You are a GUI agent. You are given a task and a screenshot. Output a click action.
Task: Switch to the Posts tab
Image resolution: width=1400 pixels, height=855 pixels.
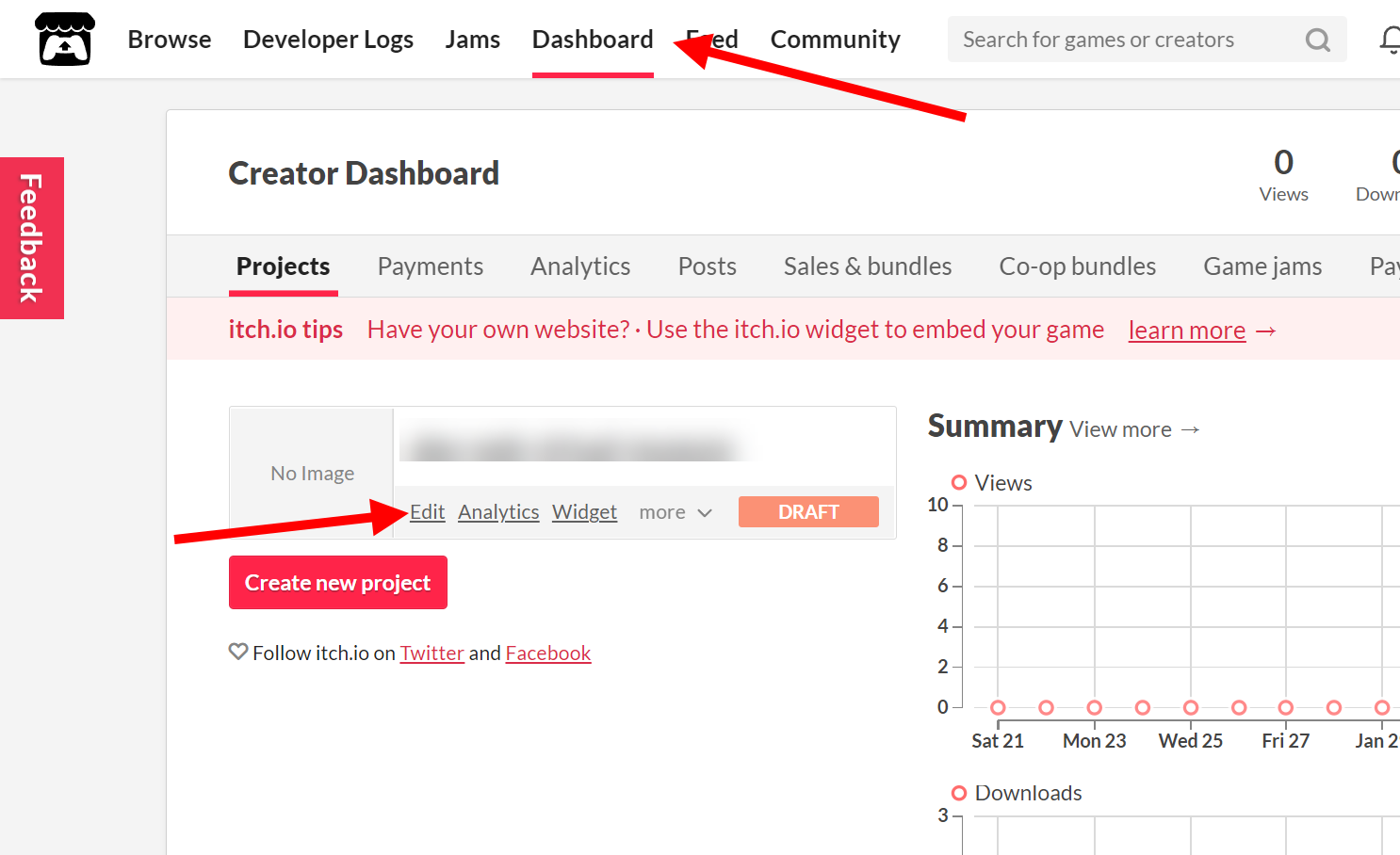point(708,266)
